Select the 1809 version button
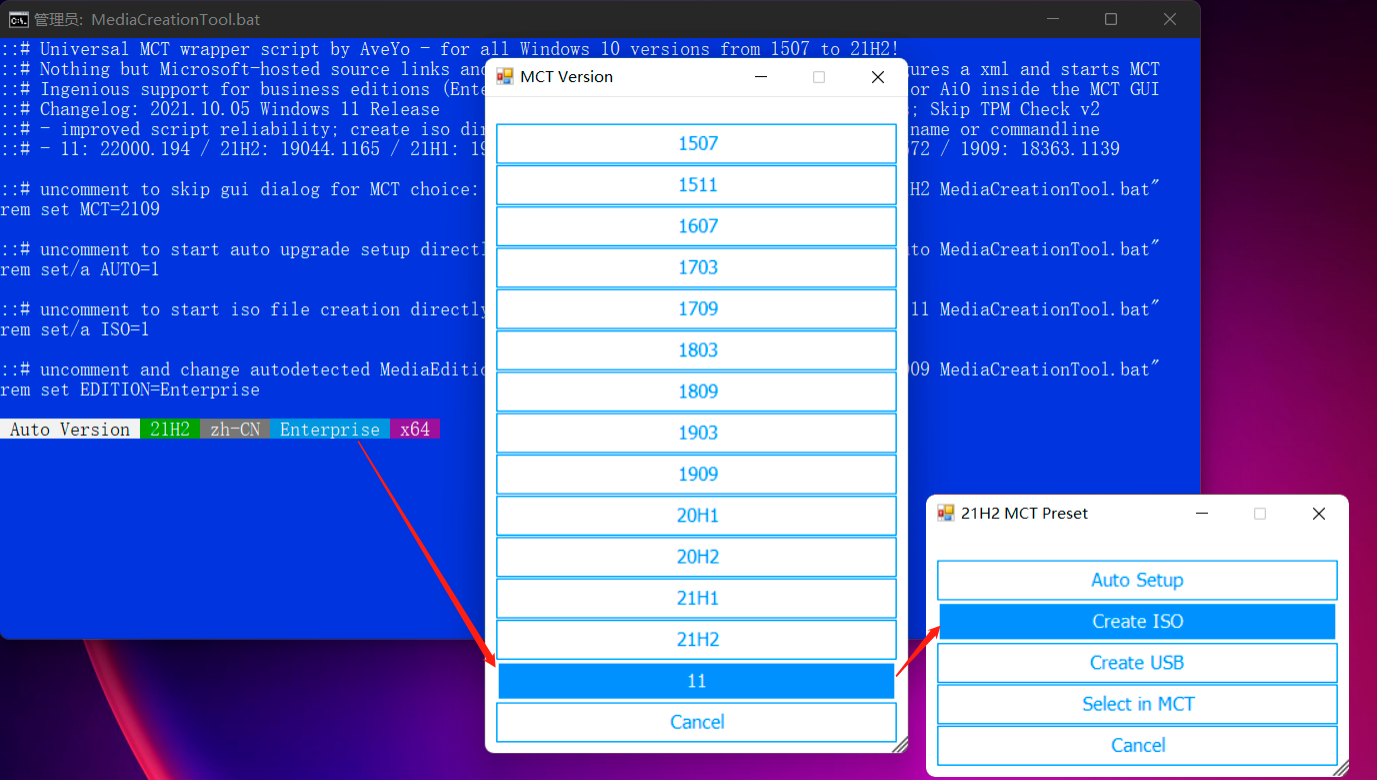The width and height of the screenshot is (1377, 780). (696, 392)
